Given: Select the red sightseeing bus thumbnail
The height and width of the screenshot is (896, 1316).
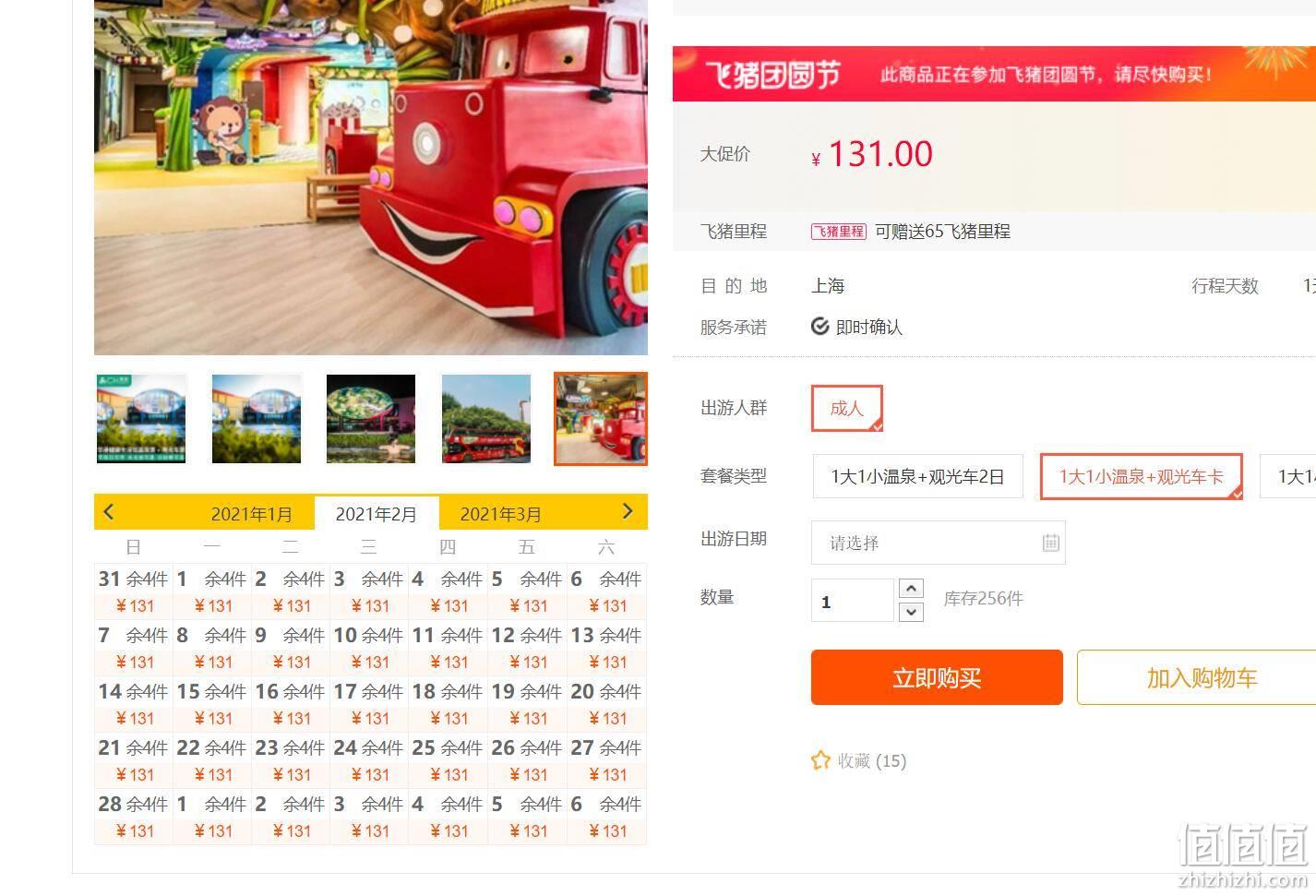Looking at the screenshot, I should 486,419.
